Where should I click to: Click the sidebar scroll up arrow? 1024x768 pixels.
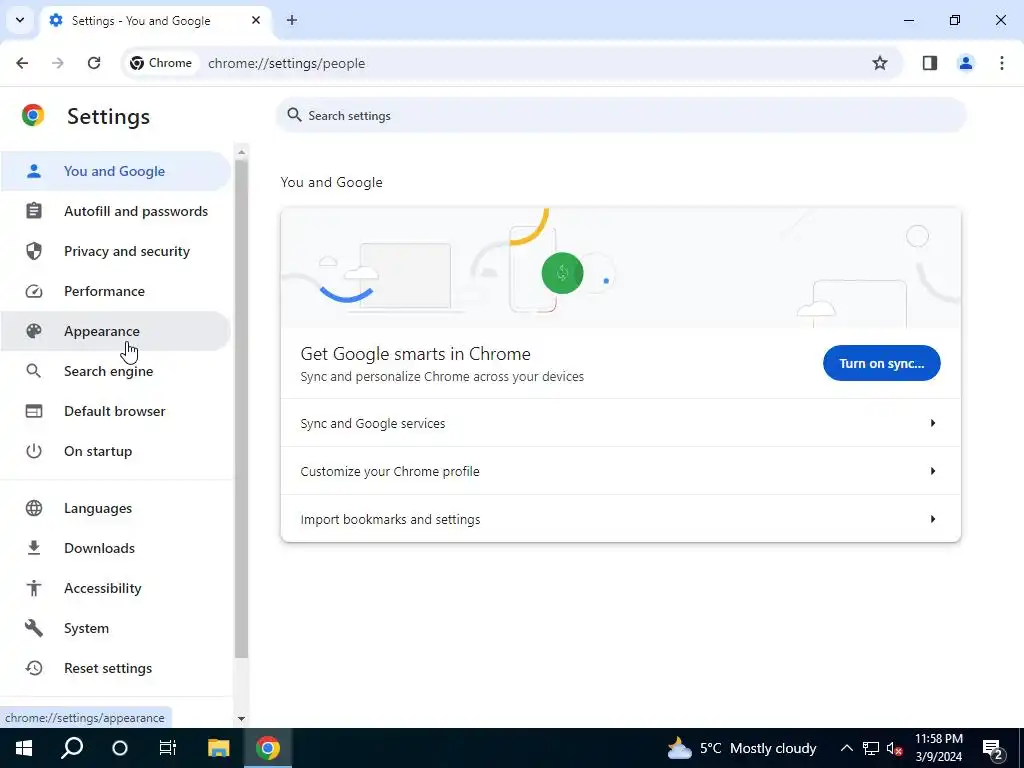(242, 152)
